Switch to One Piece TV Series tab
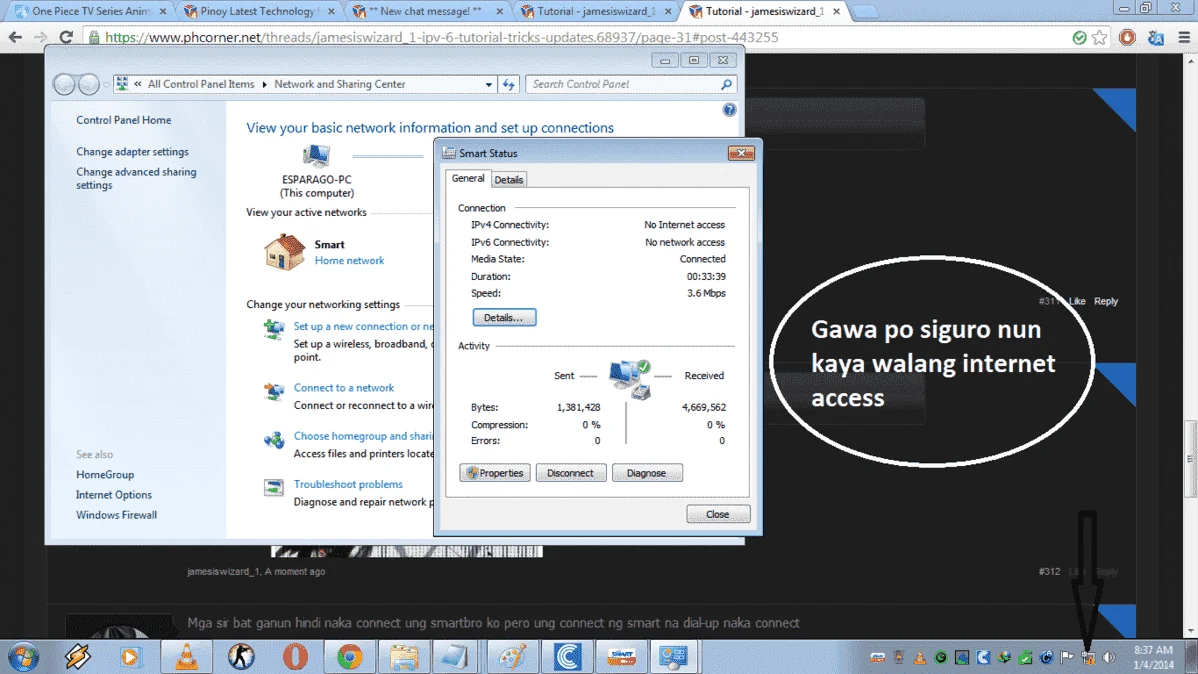Image resolution: width=1198 pixels, height=674 pixels. tap(90, 11)
